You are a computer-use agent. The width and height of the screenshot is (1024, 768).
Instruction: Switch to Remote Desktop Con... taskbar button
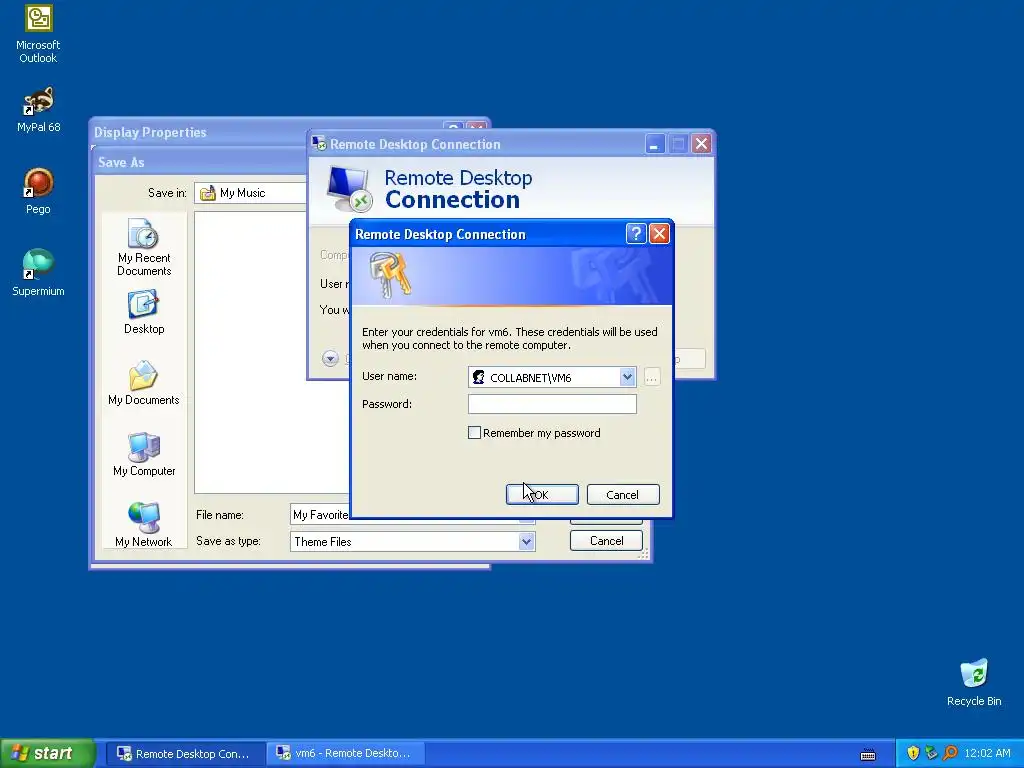pyautogui.click(x=185, y=754)
